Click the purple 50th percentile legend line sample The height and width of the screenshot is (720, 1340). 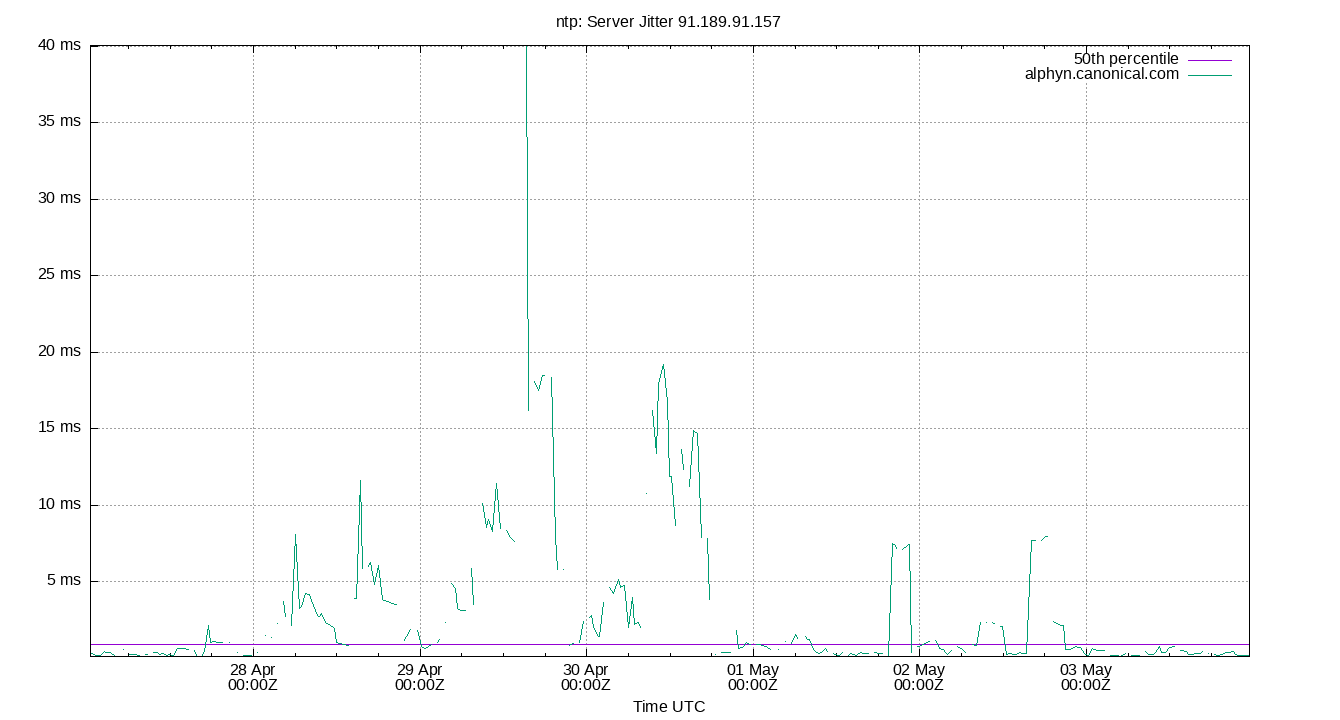1210,60
